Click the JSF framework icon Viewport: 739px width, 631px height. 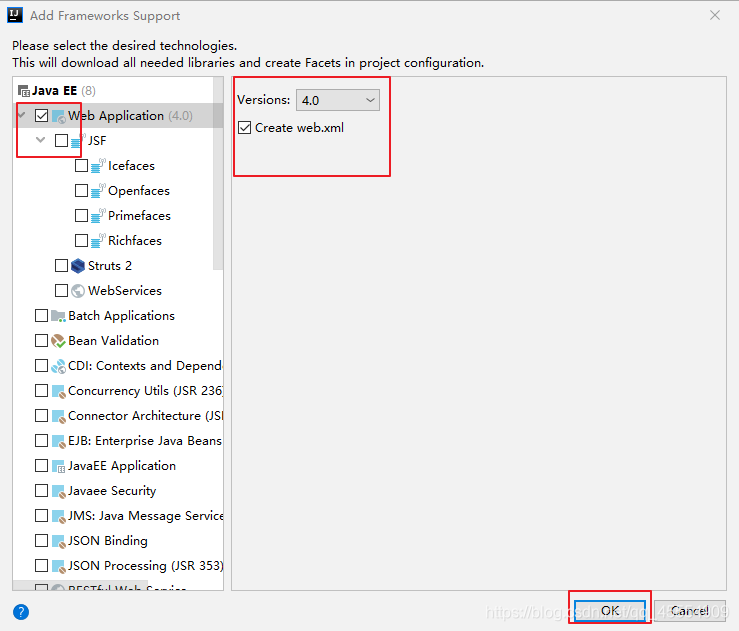(x=77, y=140)
